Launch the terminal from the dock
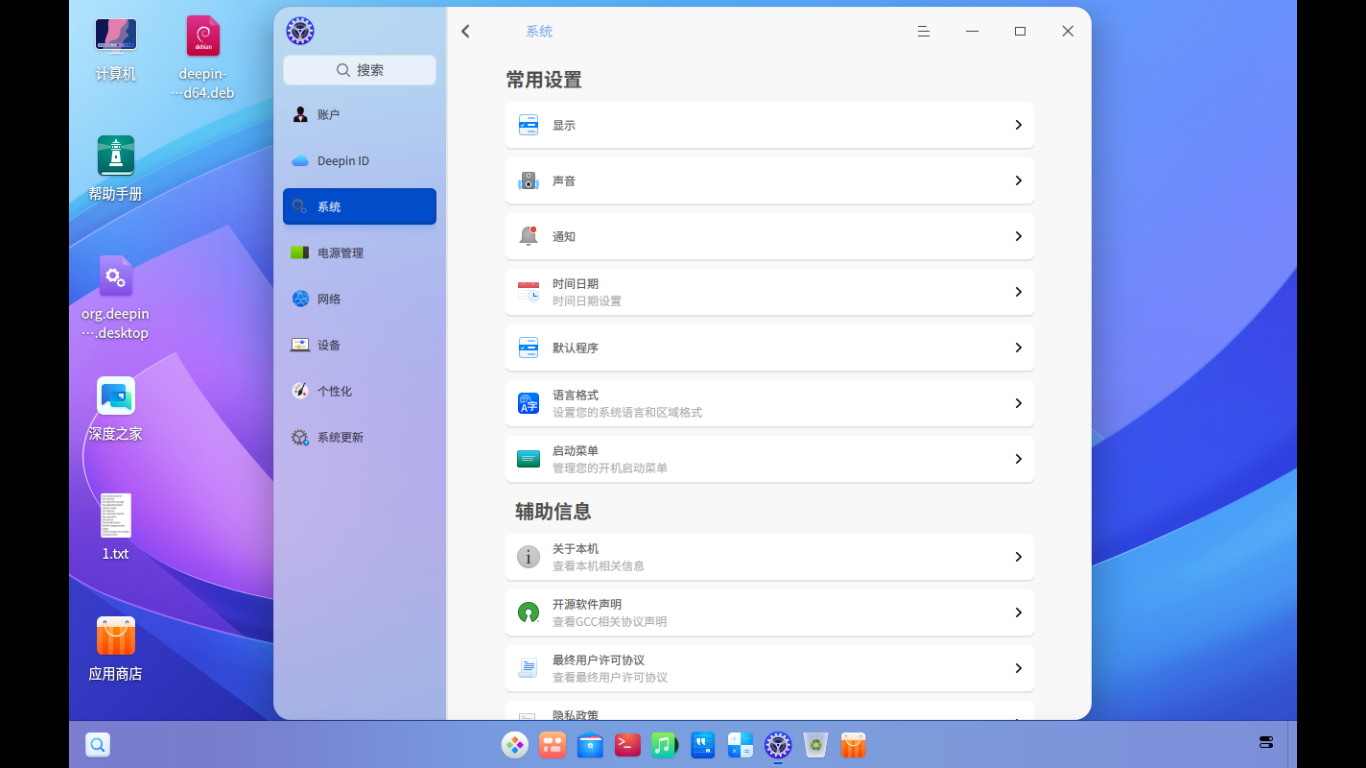This screenshot has height=768, width=1366. pyautogui.click(x=628, y=745)
